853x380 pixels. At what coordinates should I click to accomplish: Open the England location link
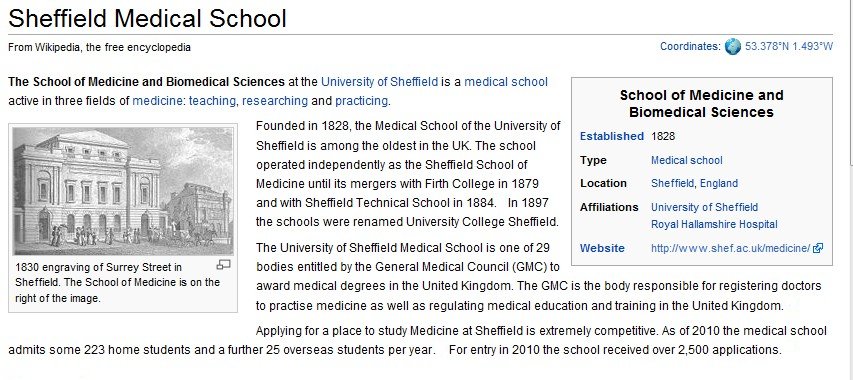pyautogui.click(x=719, y=183)
